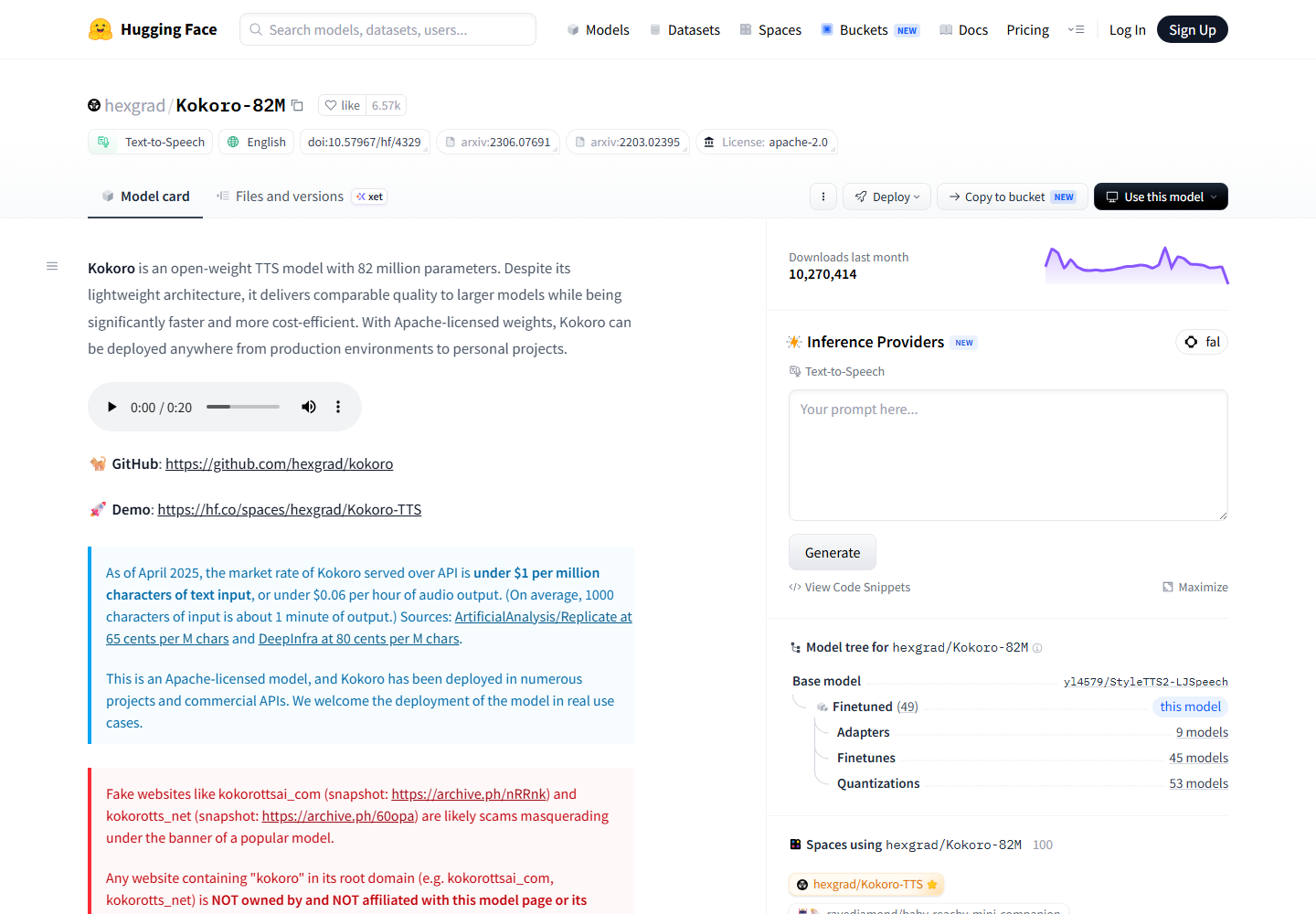The width and height of the screenshot is (1316, 914).
Task: Expand the Deploy dropdown
Action: pyautogui.click(x=887, y=197)
